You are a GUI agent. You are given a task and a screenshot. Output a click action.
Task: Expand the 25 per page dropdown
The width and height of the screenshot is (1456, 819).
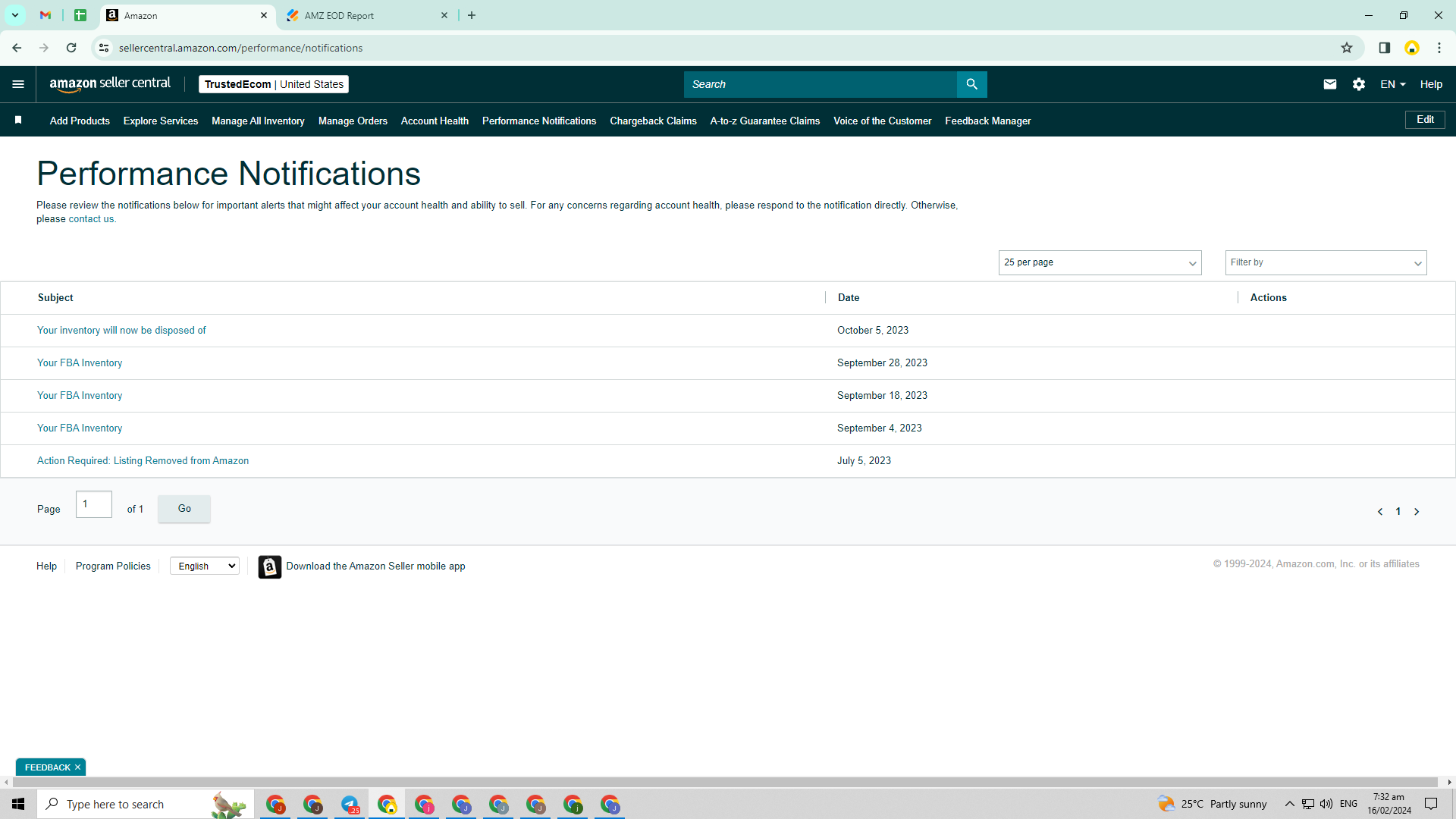pyautogui.click(x=1100, y=262)
